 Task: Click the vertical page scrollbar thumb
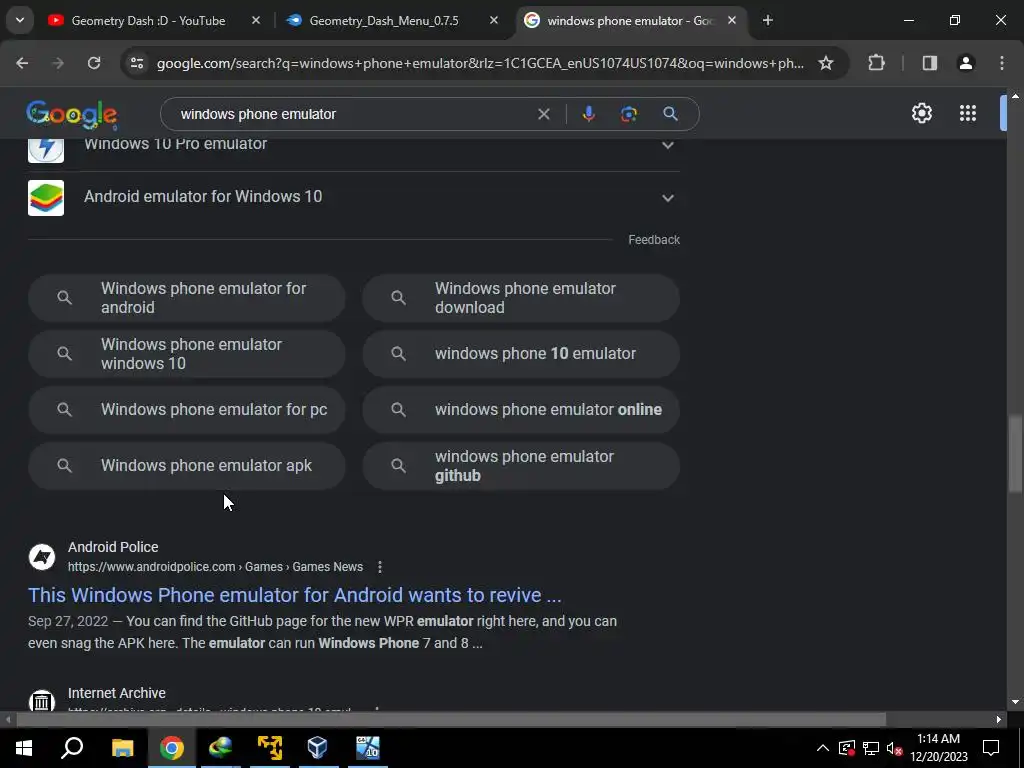[1014, 453]
